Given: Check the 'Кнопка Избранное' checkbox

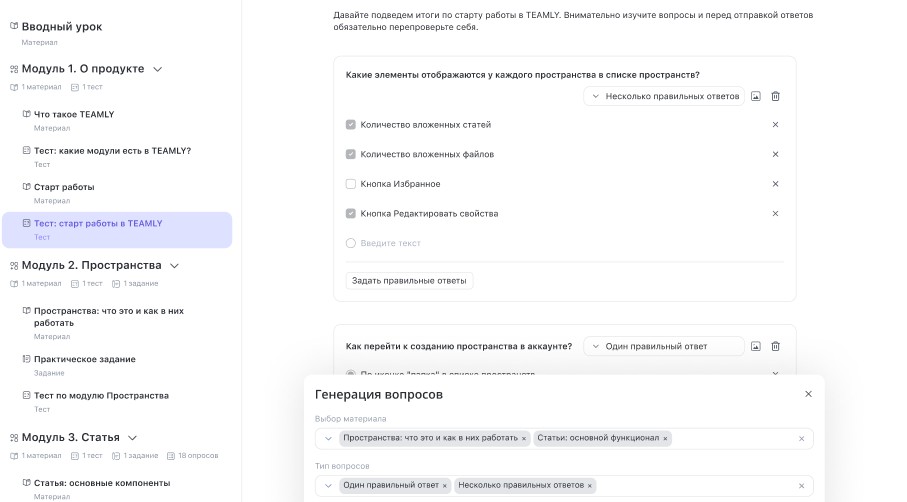Looking at the screenshot, I should pos(351,184).
